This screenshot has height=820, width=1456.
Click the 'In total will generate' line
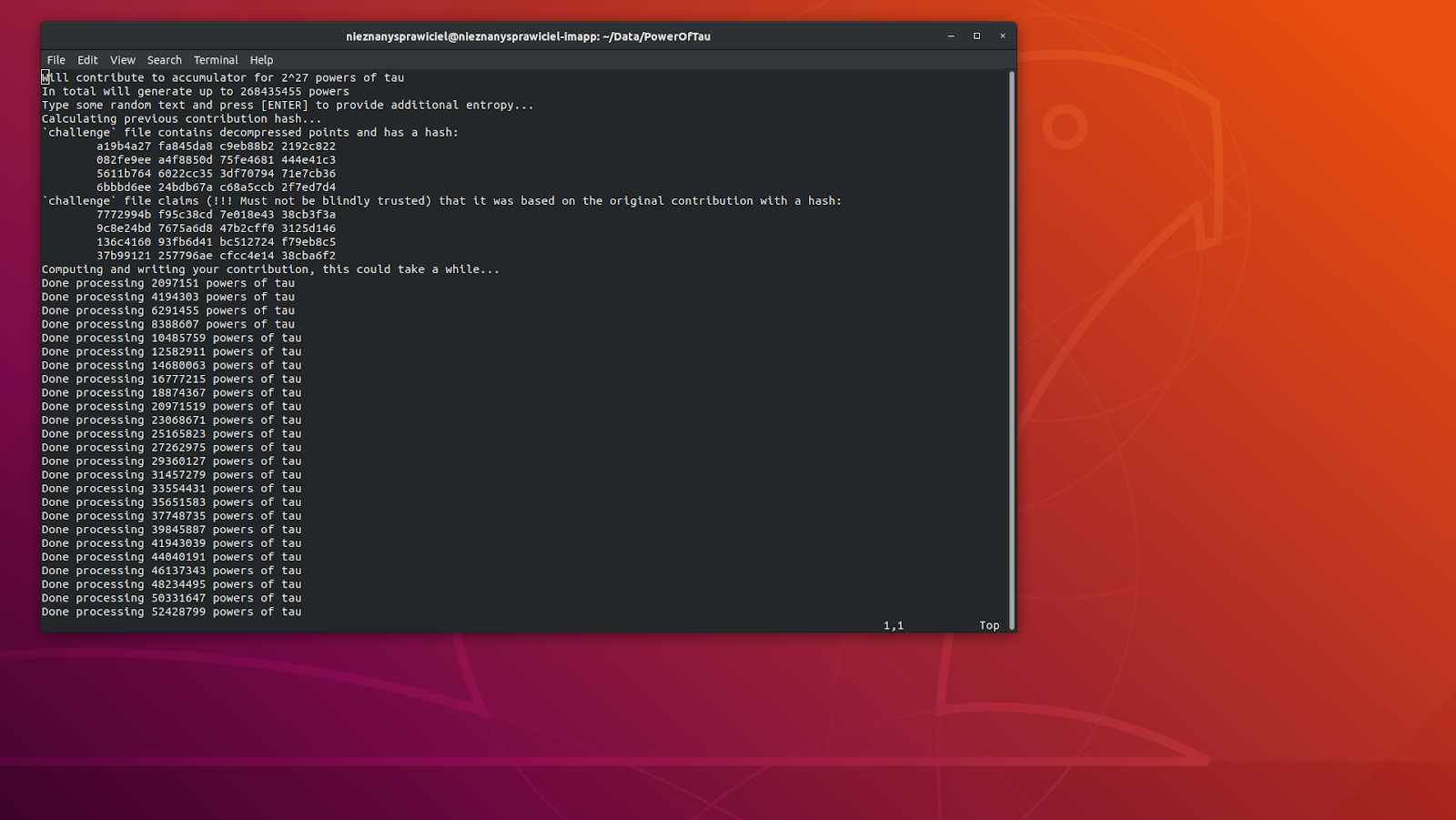195,92
